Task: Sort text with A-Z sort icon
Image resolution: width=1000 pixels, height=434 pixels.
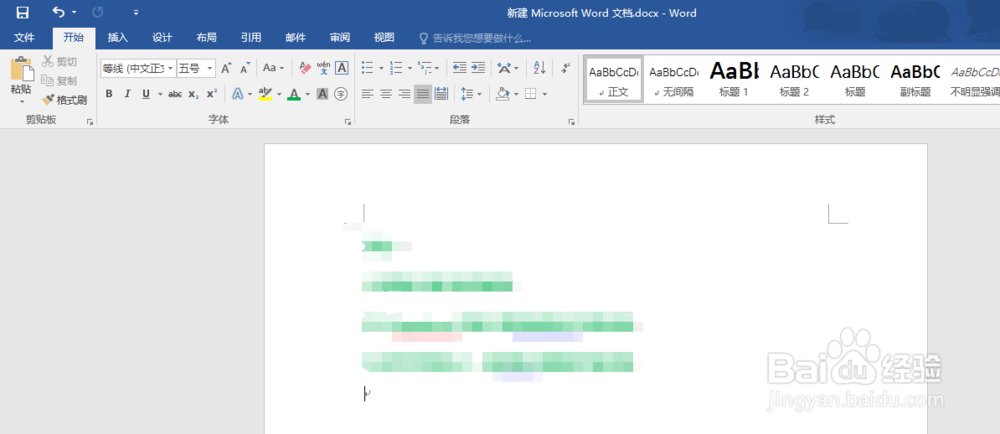Action: tap(540, 68)
